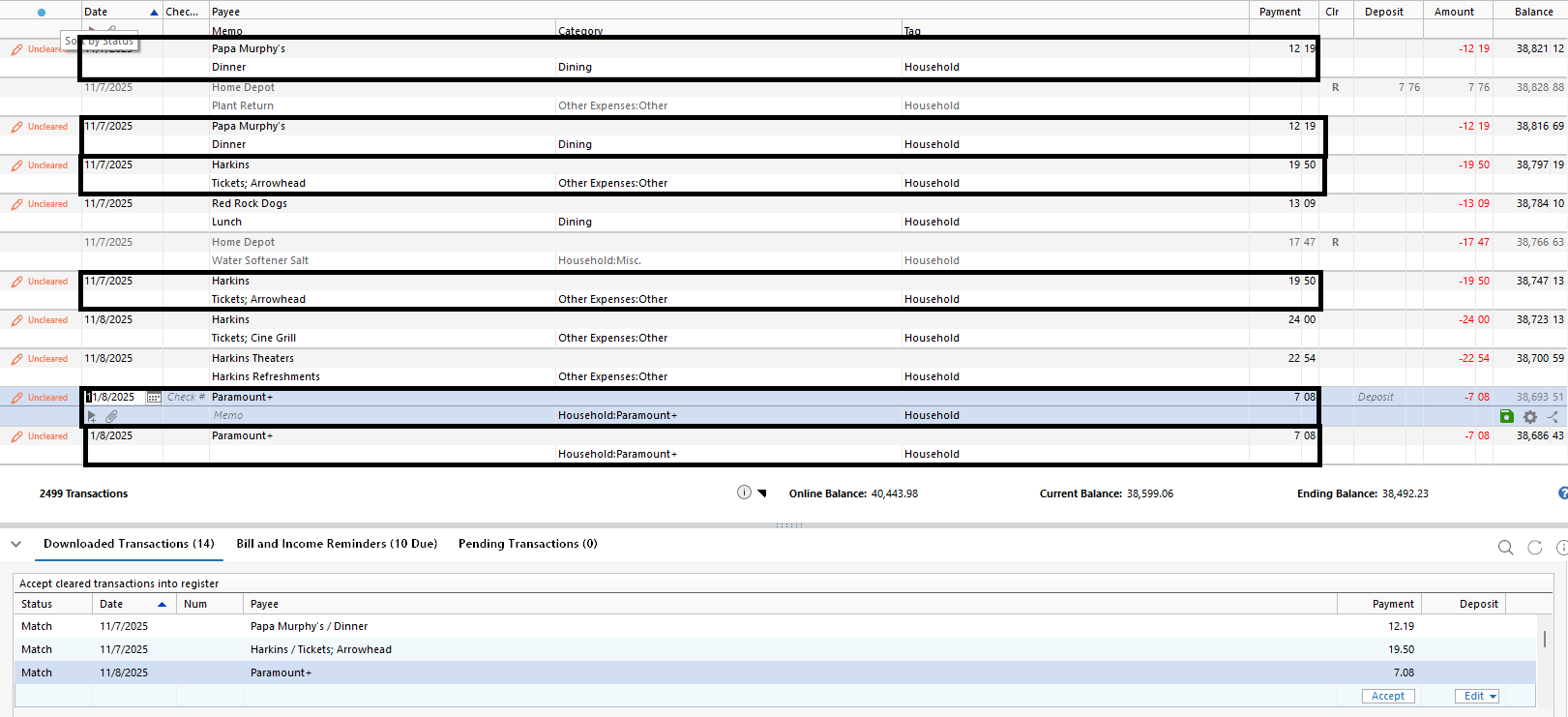This screenshot has width=1568, height=717.
Task: Click 2499 Transactions count
Action: pos(84,493)
